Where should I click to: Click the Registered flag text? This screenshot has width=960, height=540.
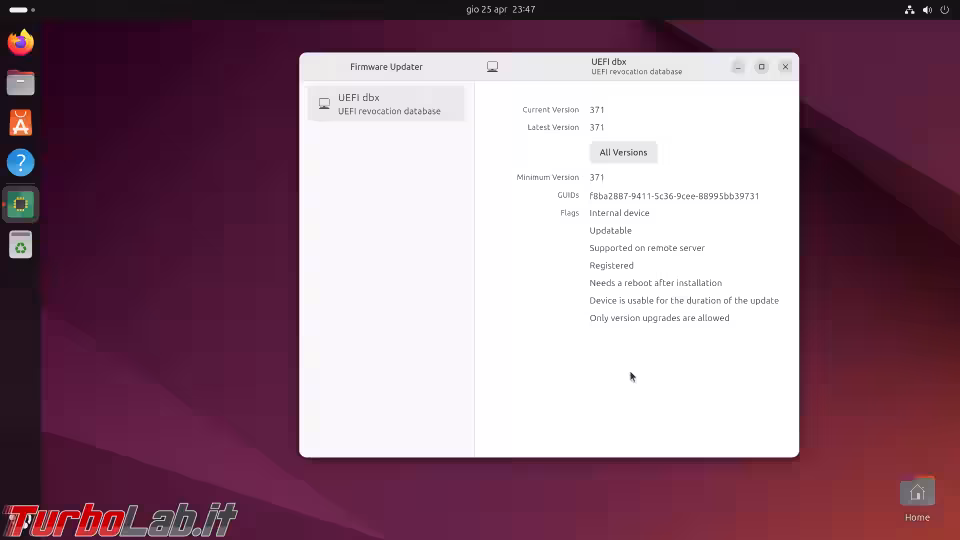(611, 266)
